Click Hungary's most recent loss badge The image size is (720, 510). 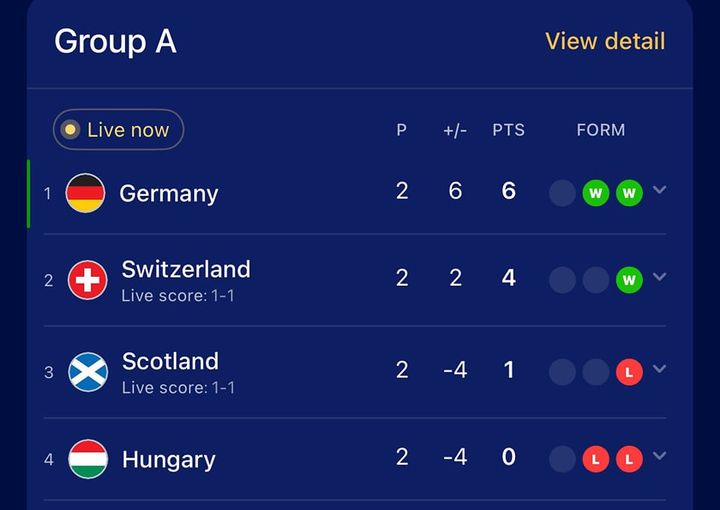click(629, 459)
